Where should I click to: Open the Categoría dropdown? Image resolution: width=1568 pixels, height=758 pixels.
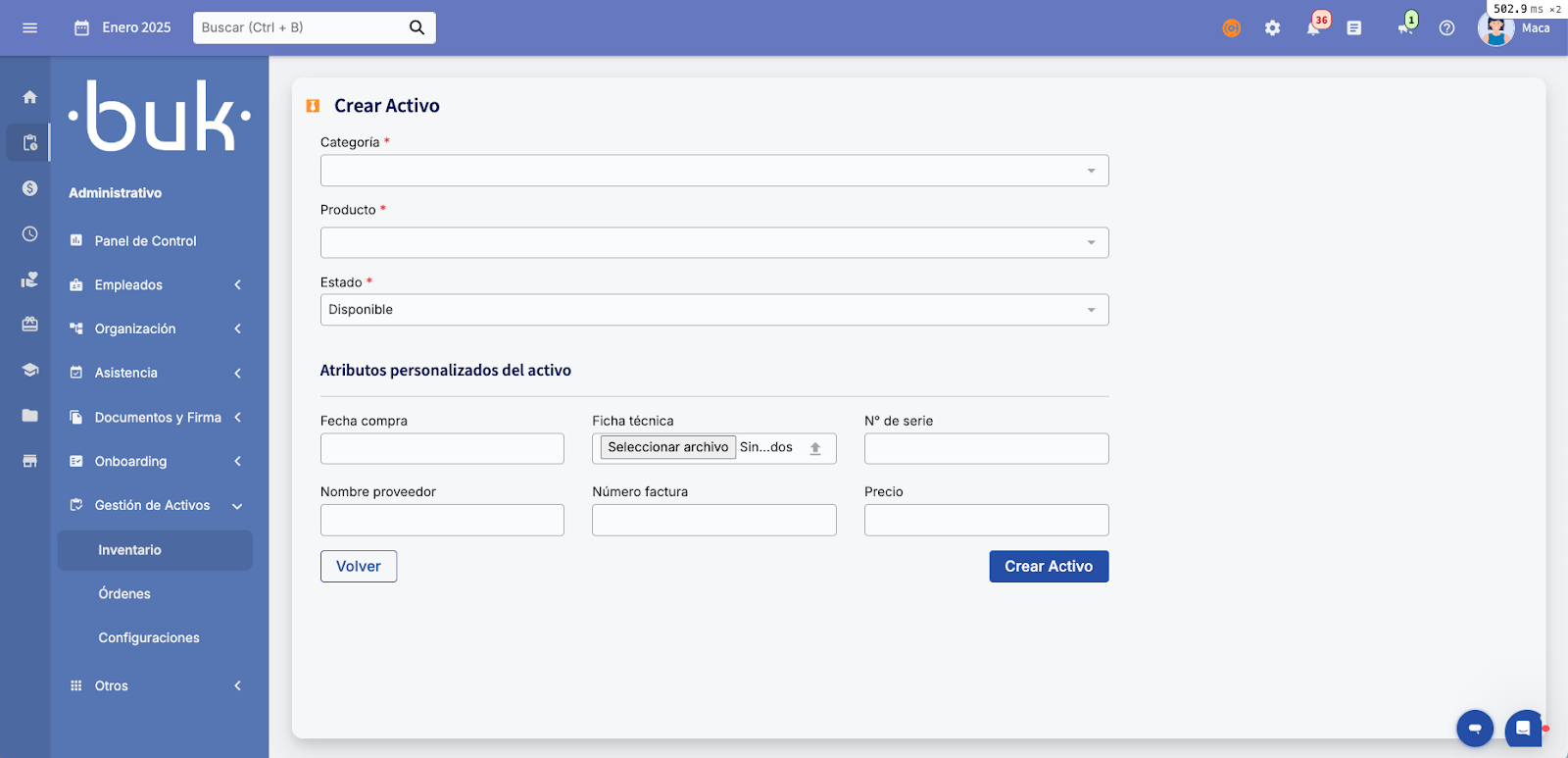(713, 171)
